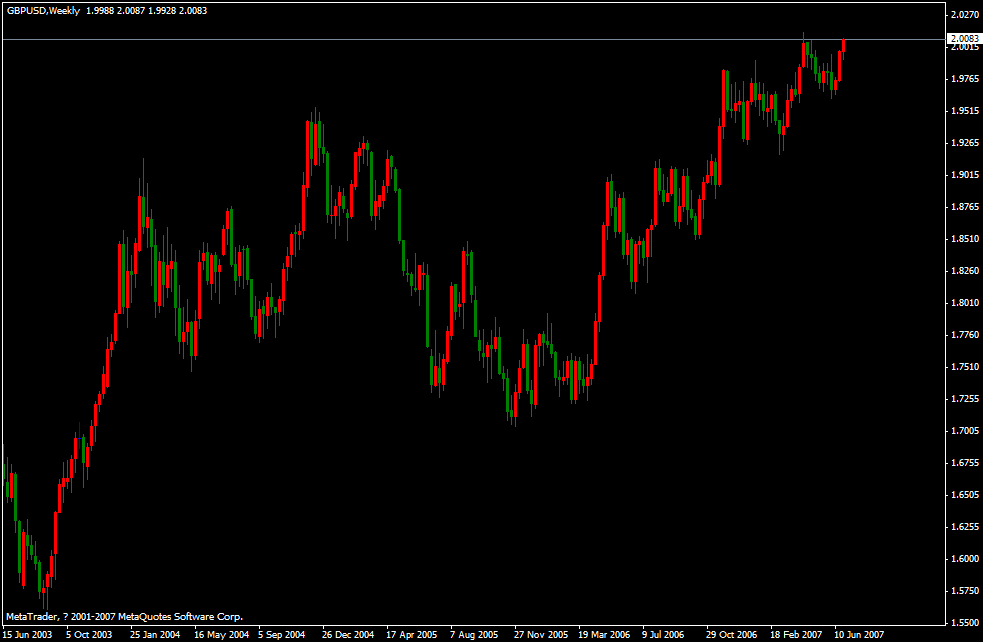This screenshot has width=983, height=642.
Task: Select the 2.0270 price axis label
Action: [965, 14]
